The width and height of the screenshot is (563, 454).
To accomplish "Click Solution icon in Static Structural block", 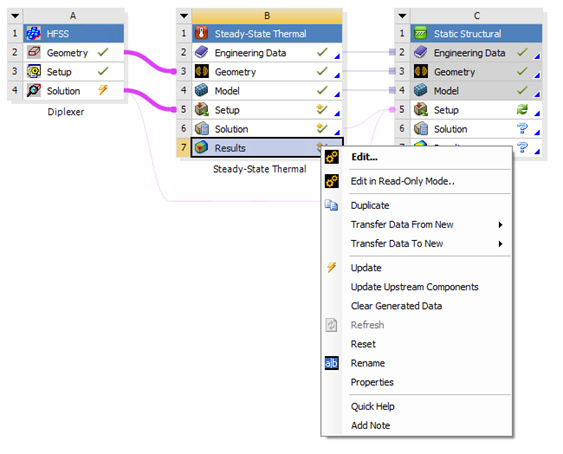I will point(420,129).
